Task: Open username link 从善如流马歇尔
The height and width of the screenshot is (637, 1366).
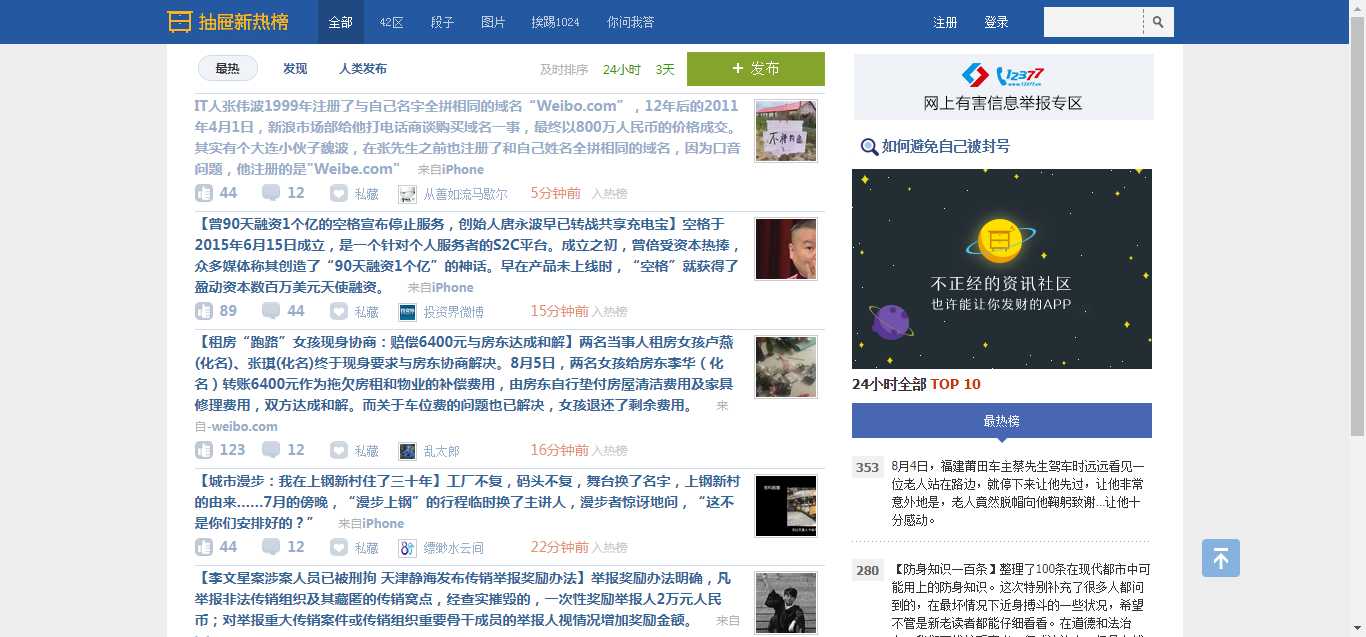Action: click(465, 194)
